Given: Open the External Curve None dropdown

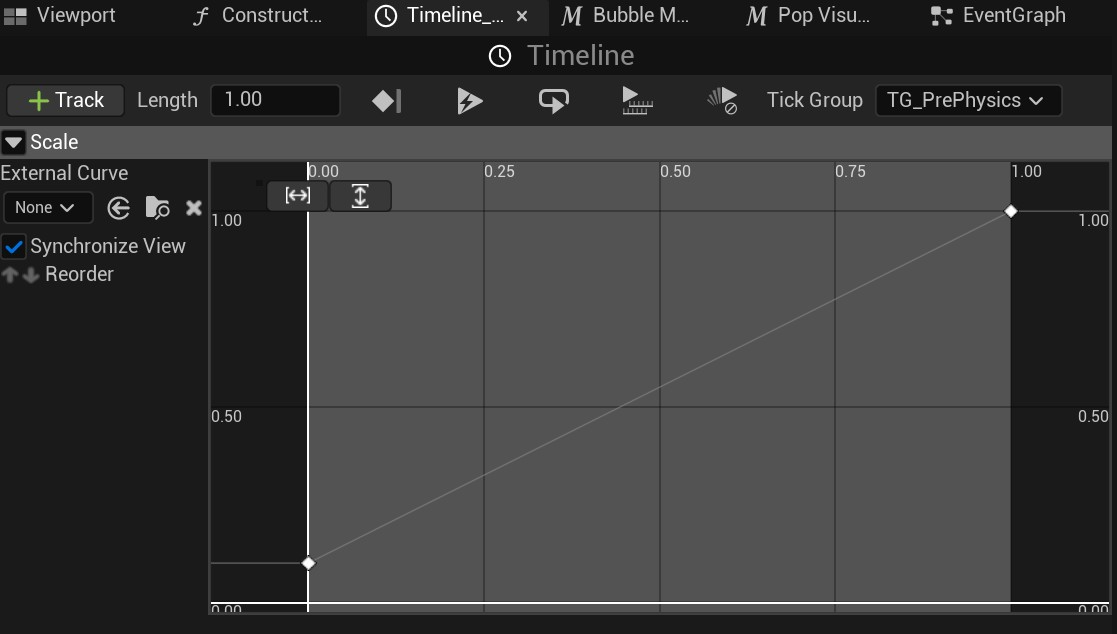Looking at the screenshot, I should [x=47, y=208].
